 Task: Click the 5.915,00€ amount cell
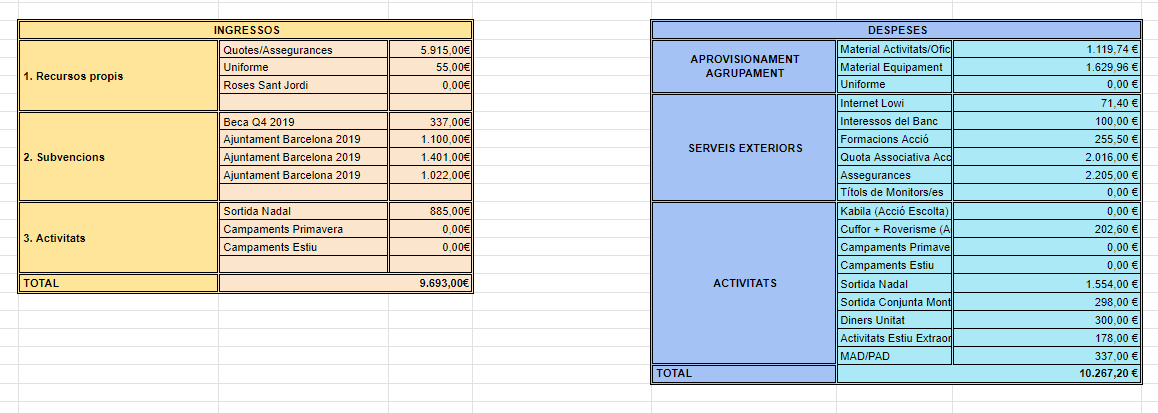coord(431,50)
